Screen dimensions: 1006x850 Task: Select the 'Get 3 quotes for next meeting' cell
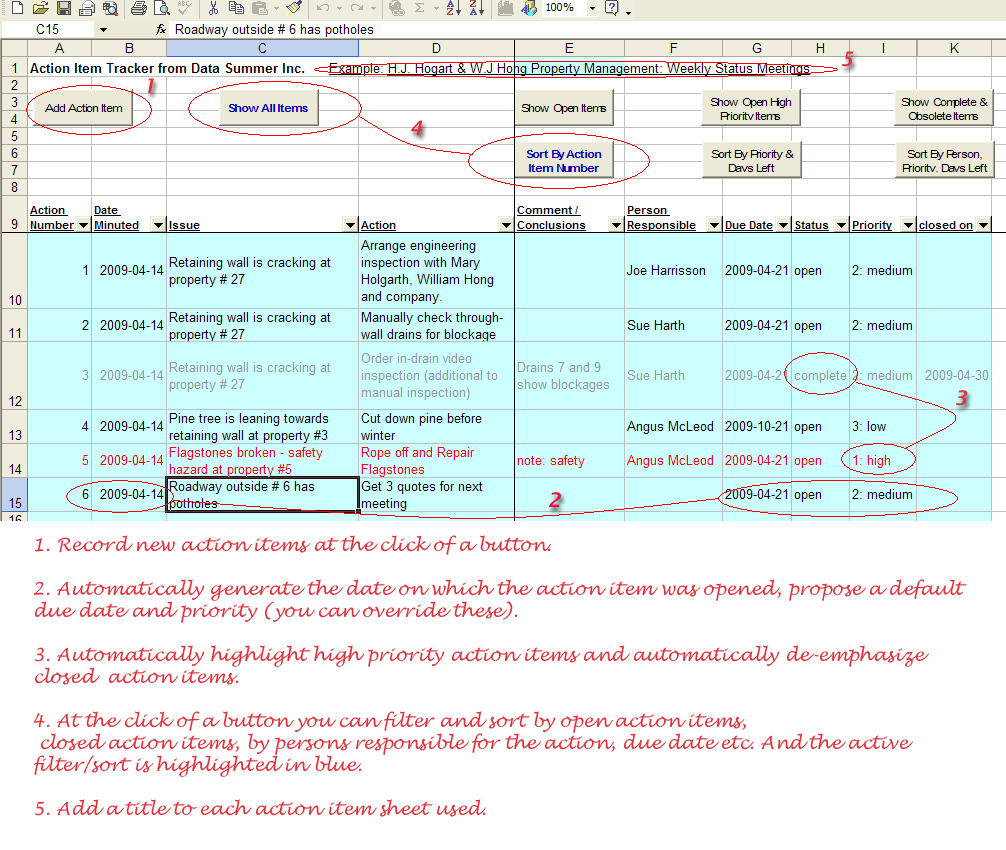(436, 495)
